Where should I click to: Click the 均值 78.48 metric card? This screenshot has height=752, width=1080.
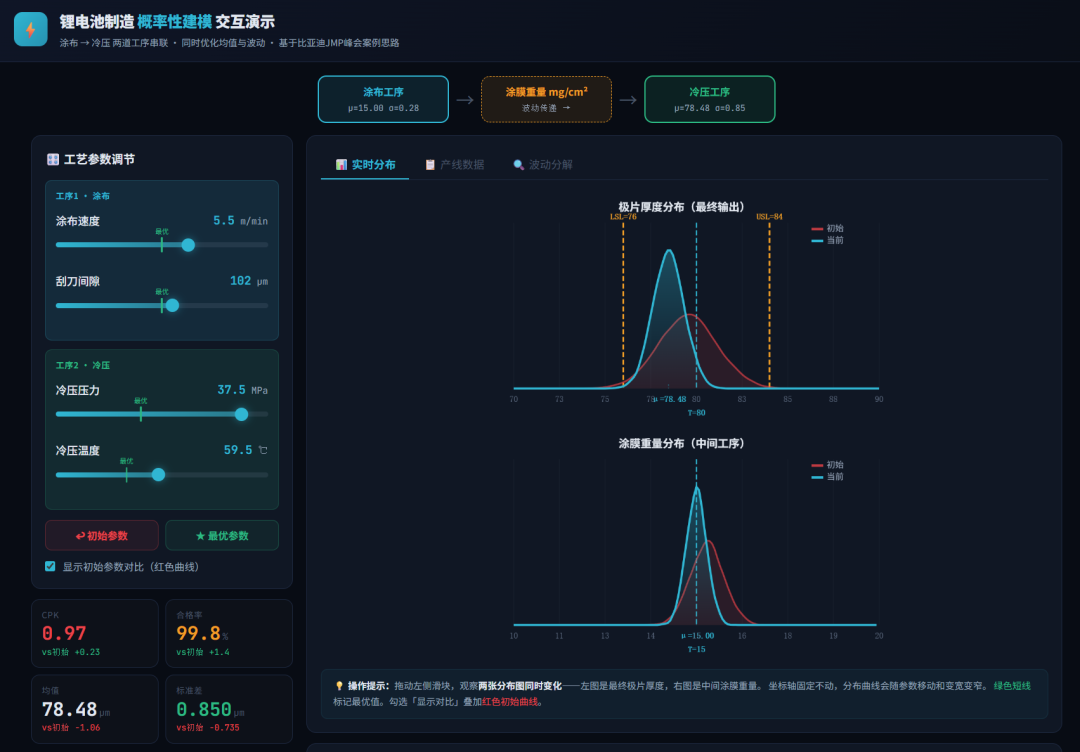(95, 709)
